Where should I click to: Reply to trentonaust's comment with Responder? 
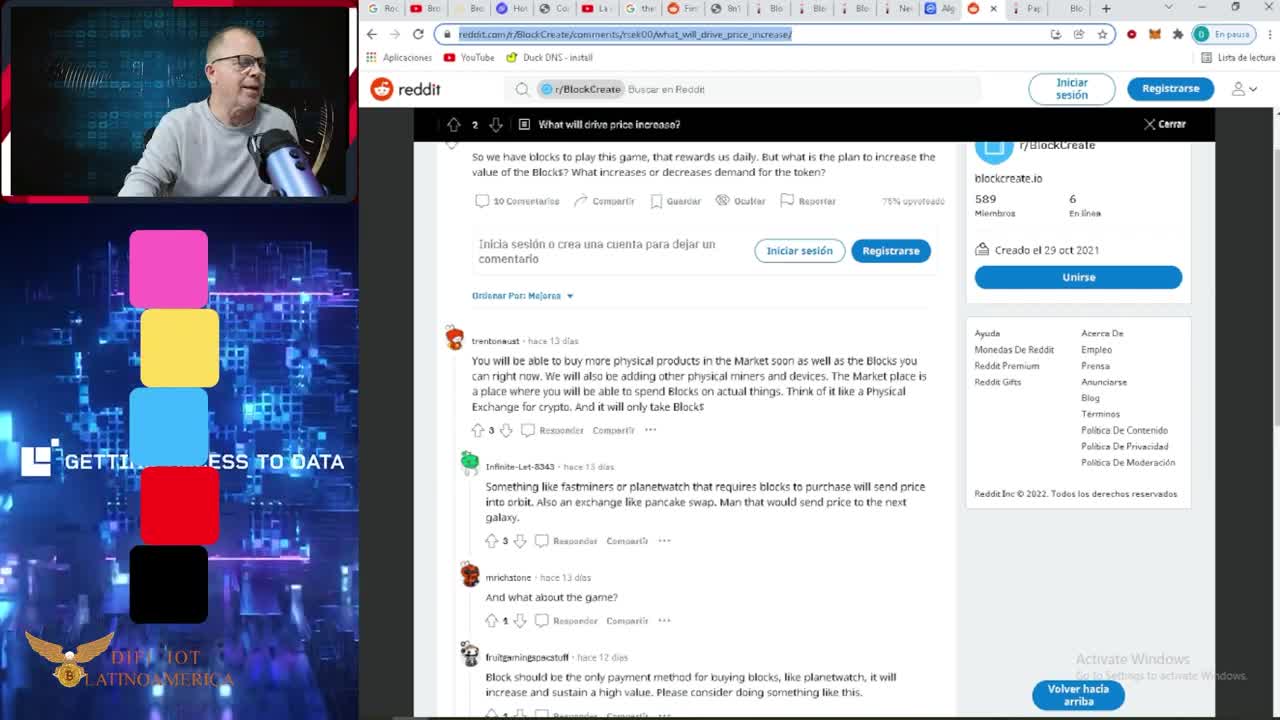click(x=553, y=431)
